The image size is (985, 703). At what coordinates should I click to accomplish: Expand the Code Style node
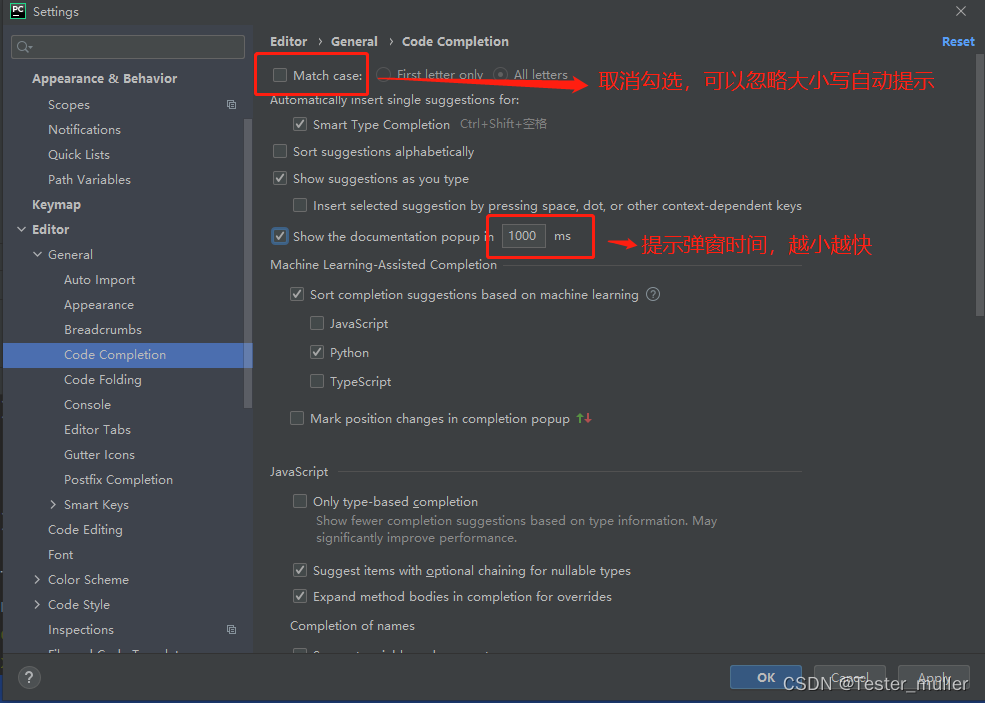pos(37,604)
